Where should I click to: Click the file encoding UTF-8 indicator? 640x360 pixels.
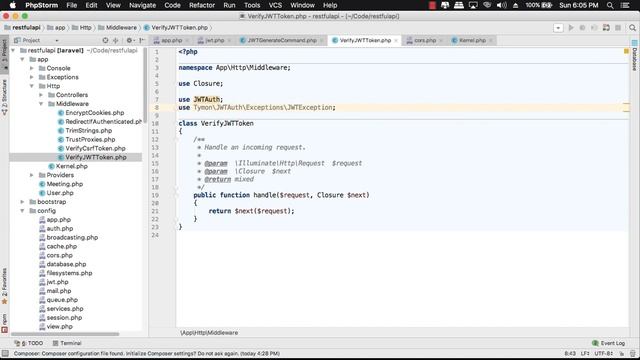[604, 353]
